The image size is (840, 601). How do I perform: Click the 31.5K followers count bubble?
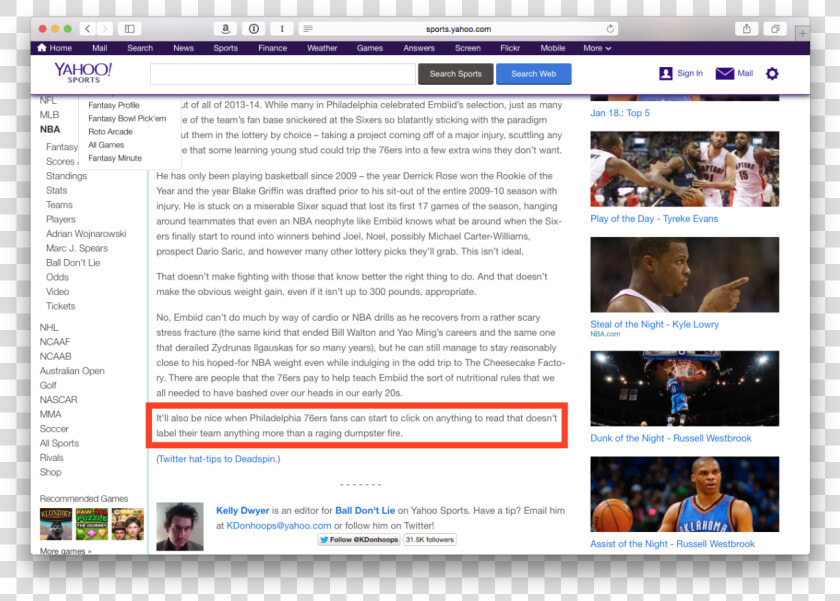pos(430,540)
